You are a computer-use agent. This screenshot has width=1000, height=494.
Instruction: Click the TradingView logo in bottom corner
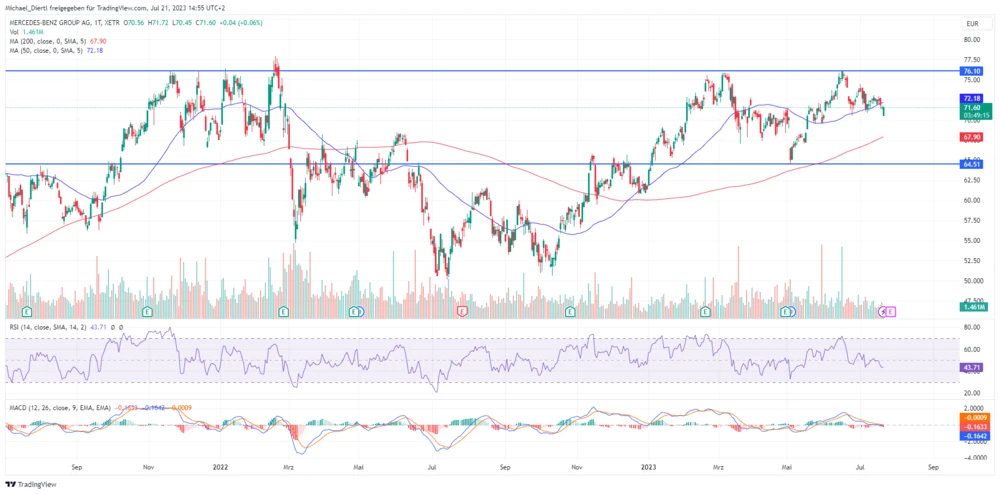click(x=31, y=484)
